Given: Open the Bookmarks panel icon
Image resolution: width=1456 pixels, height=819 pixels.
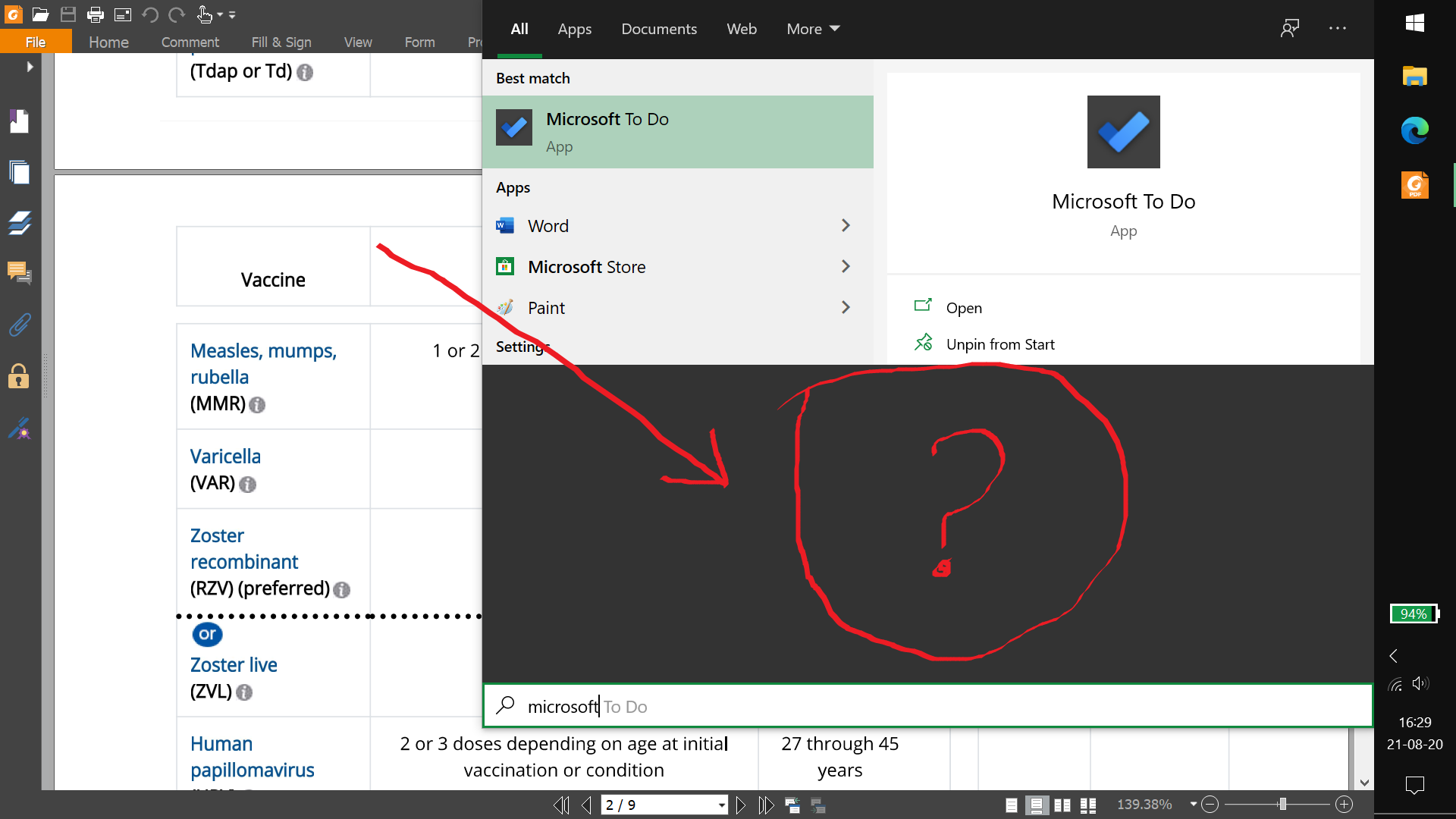Looking at the screenshot, I should coord(19,121).
